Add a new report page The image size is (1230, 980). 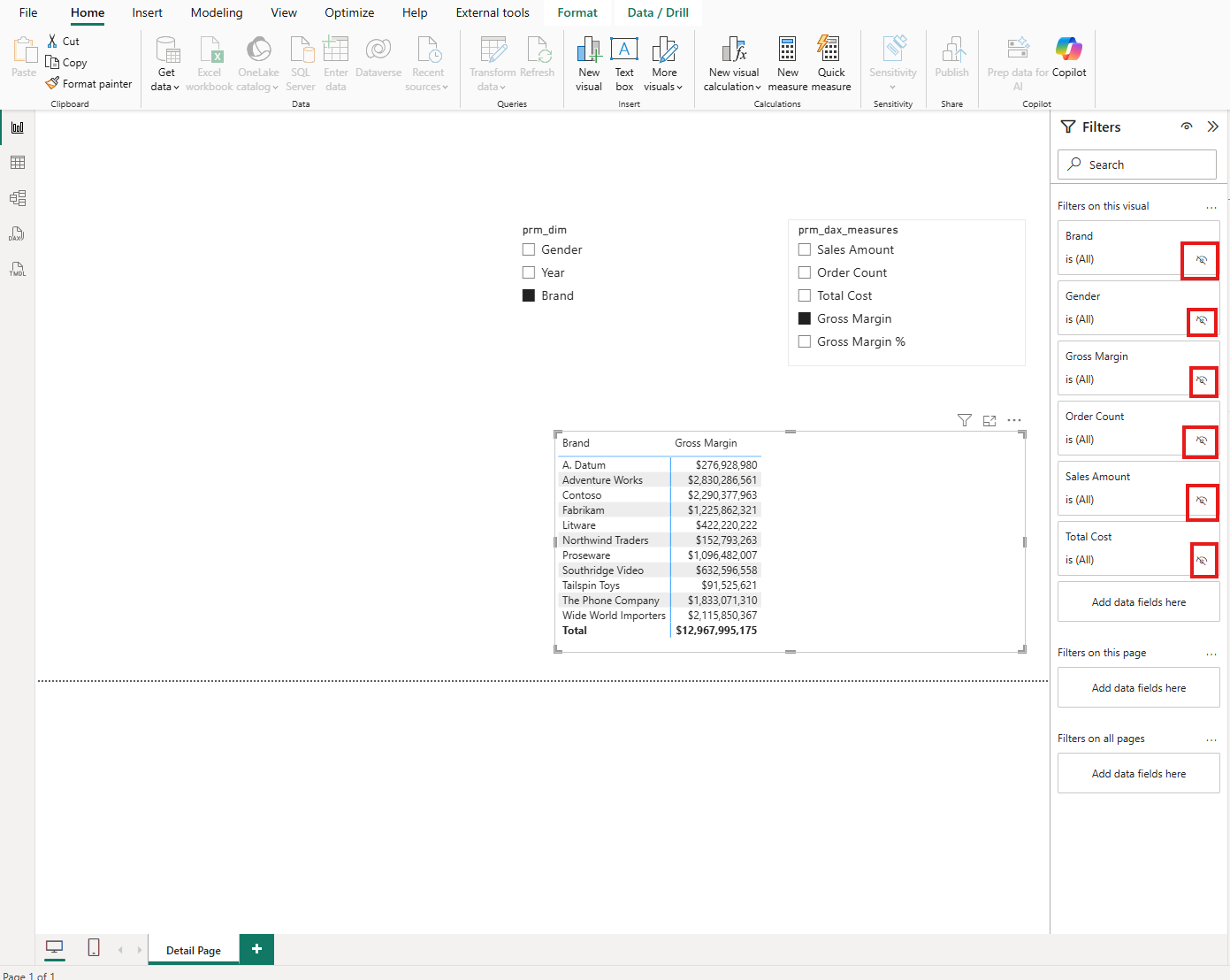[x=256, y=949]
